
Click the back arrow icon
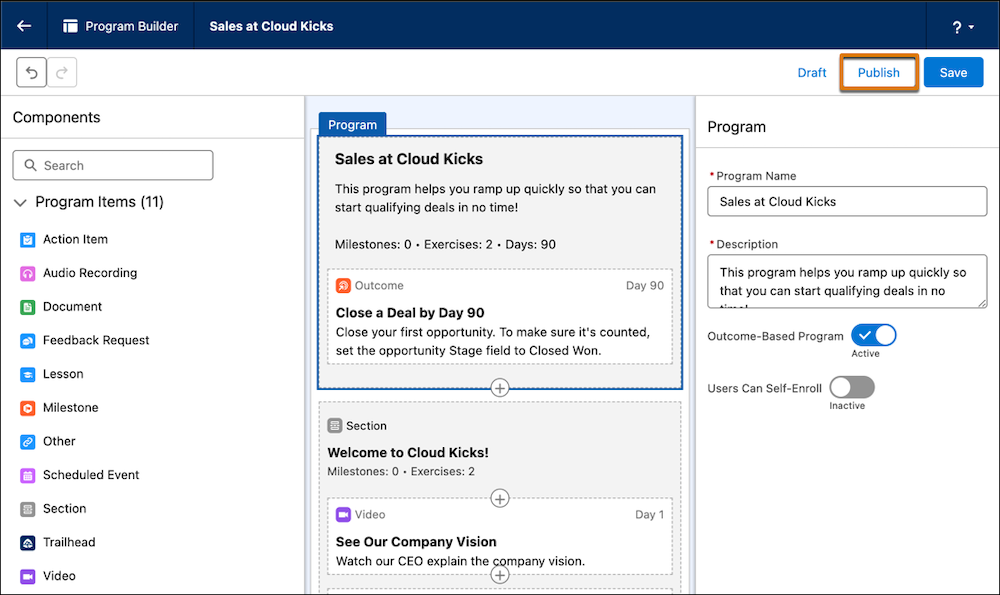point(24,26)
